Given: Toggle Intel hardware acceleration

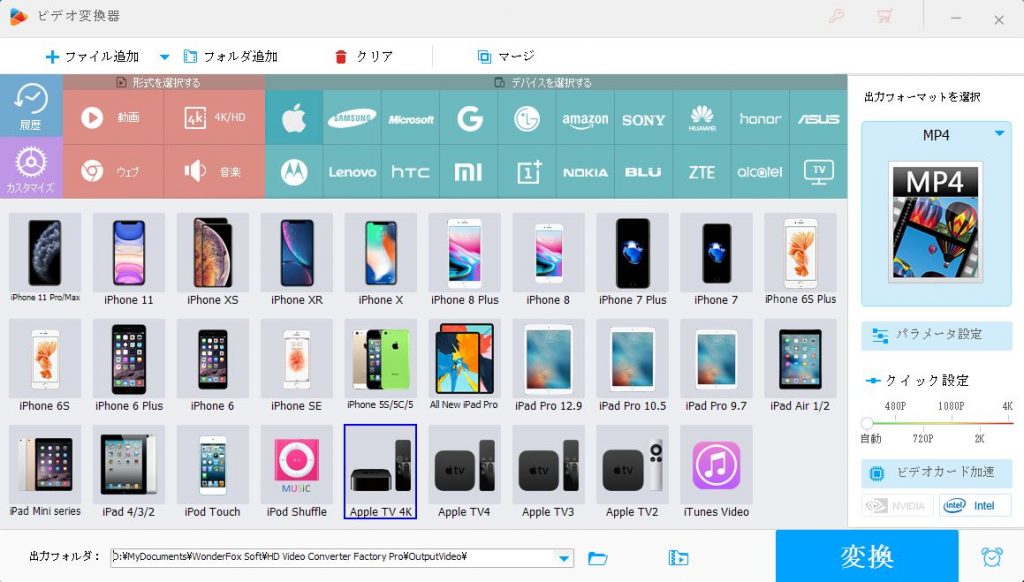Looking at the screenshot, I should [x=974, y=505].
